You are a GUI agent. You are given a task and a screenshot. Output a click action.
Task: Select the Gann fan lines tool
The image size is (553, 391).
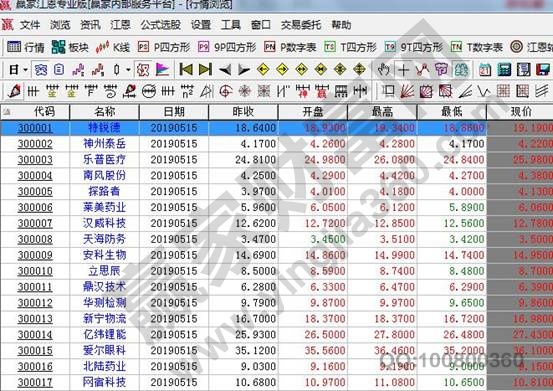click(407, 92)
